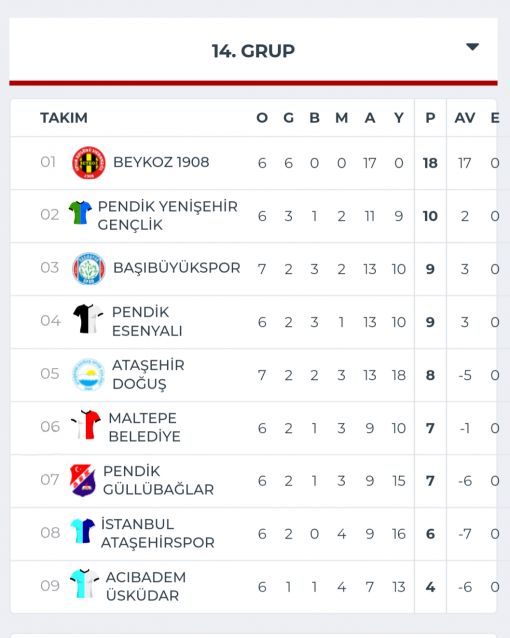Click the Pendik Güllübağlar shield crest
This screenshot has height=638, width=510.
point(83,480)
